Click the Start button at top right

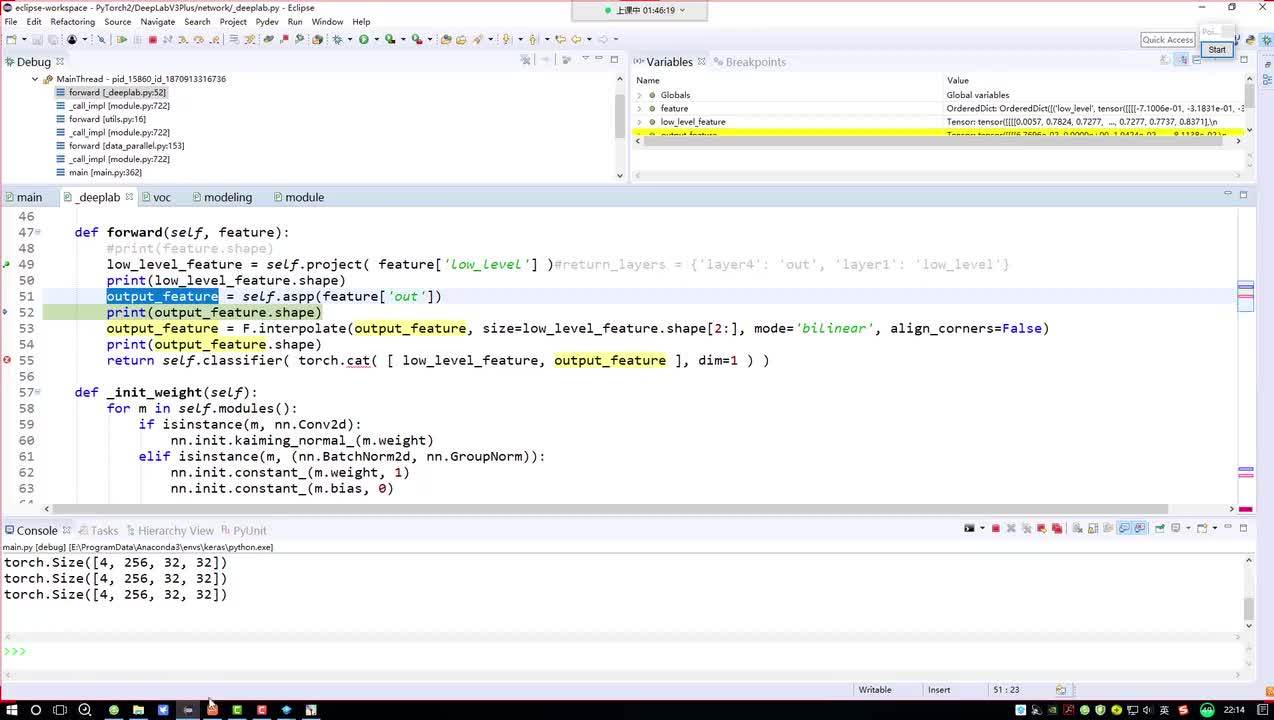1216,50
